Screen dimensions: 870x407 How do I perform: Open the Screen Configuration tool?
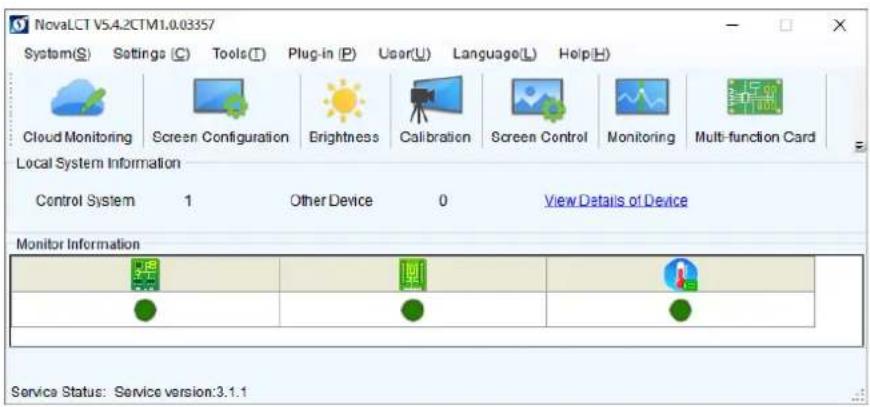coord(220,111)
